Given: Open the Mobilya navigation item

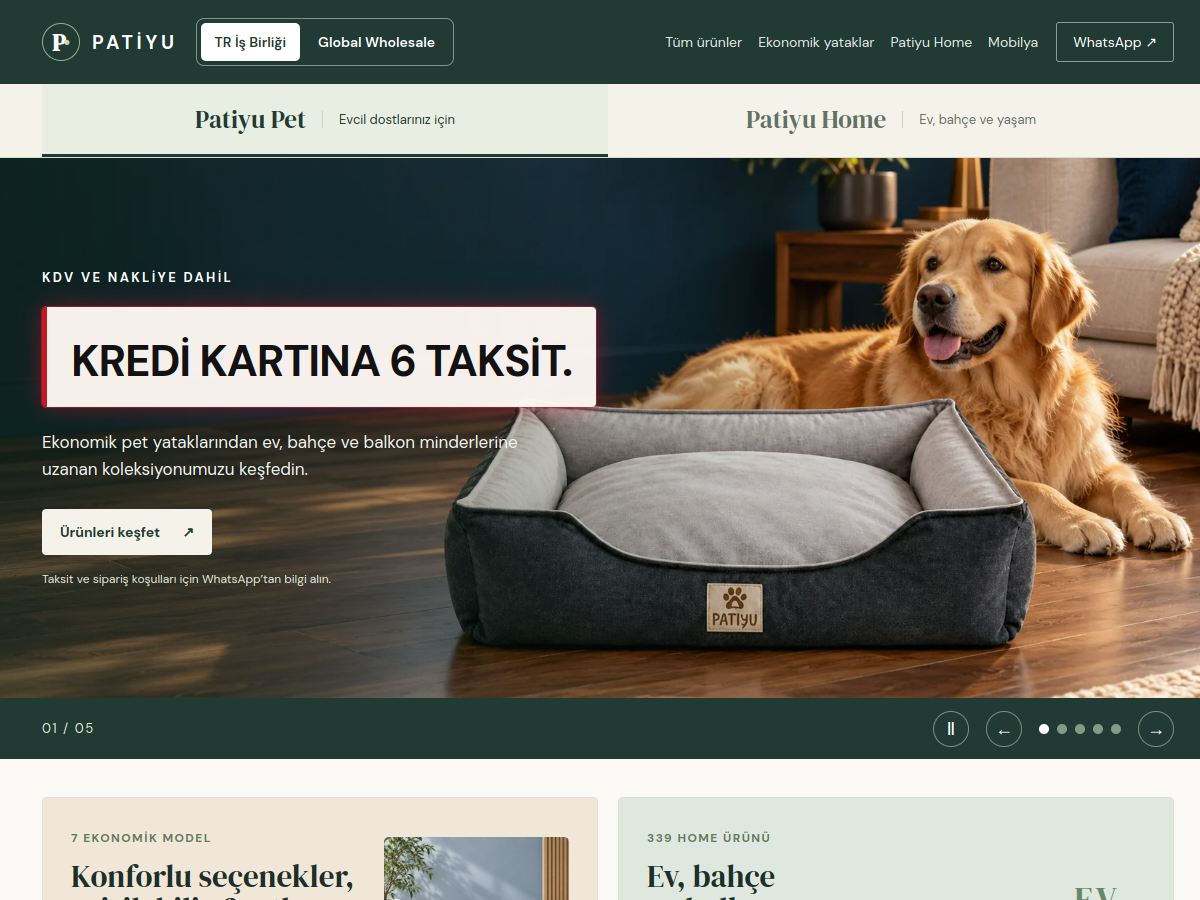Looking at the screenshot, I should 1013,42.
